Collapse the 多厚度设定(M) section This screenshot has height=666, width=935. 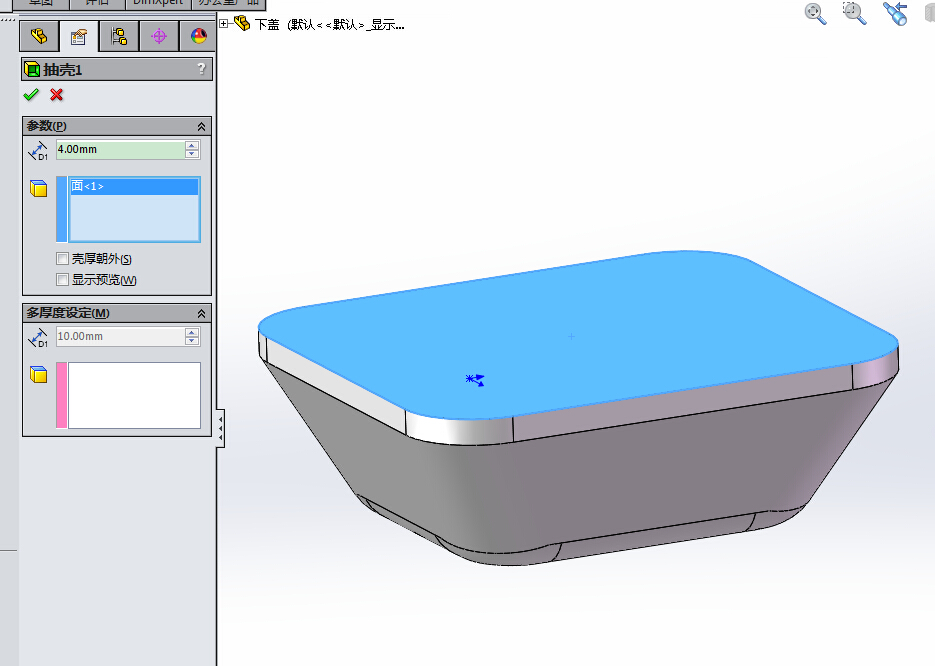(x=202, y=314)
